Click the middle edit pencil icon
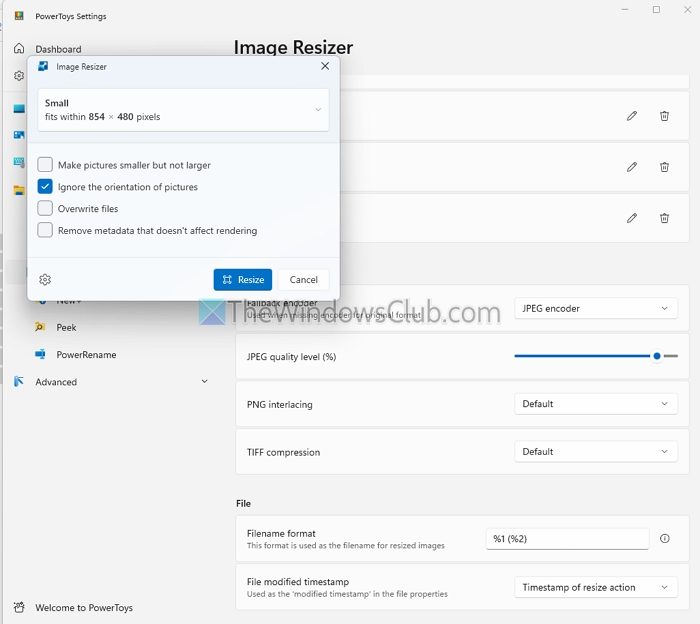The image size is (700, 624). pos(632,167)
